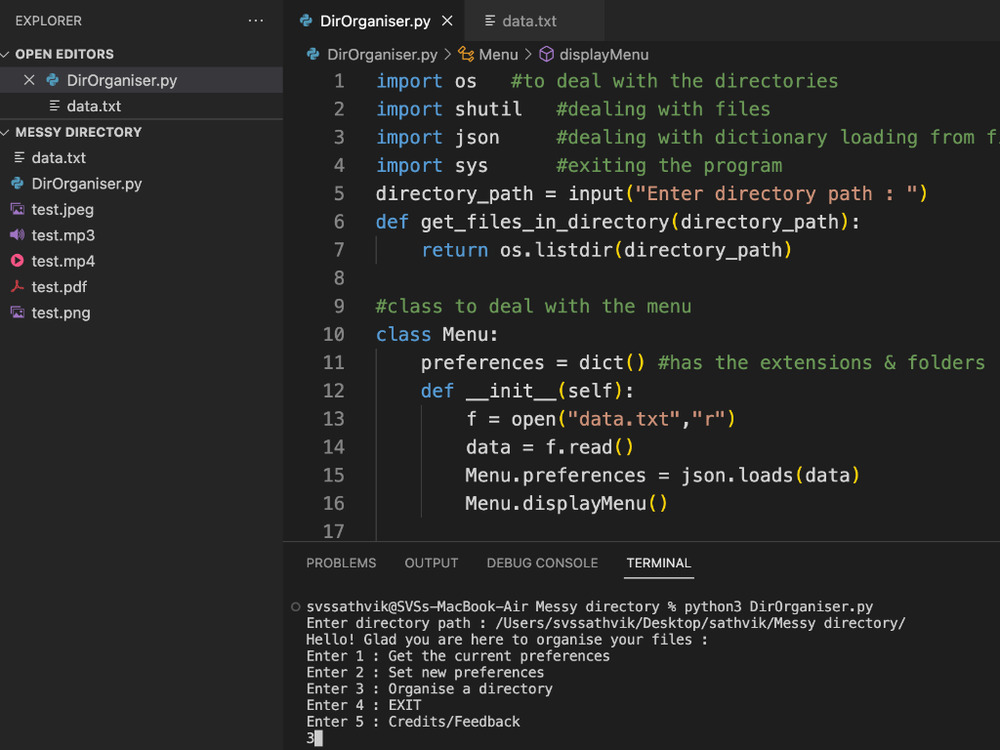Place cursor on 'class Menu:' line
The image size is (1000, 750).
coord(436,334)
